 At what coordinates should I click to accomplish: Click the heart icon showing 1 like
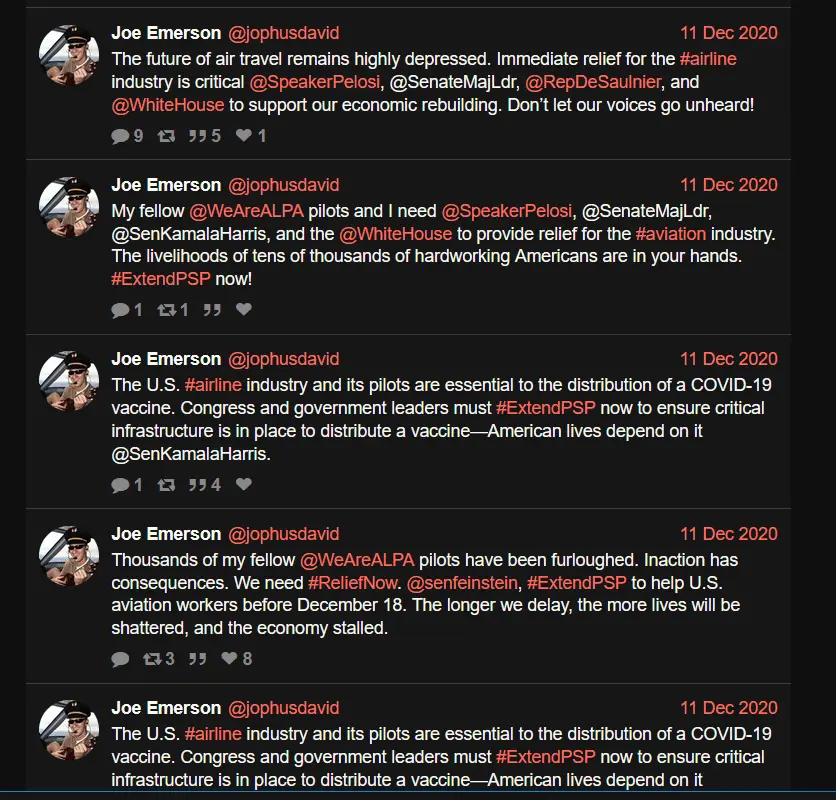pyautogui.click(x=243, y=136)
